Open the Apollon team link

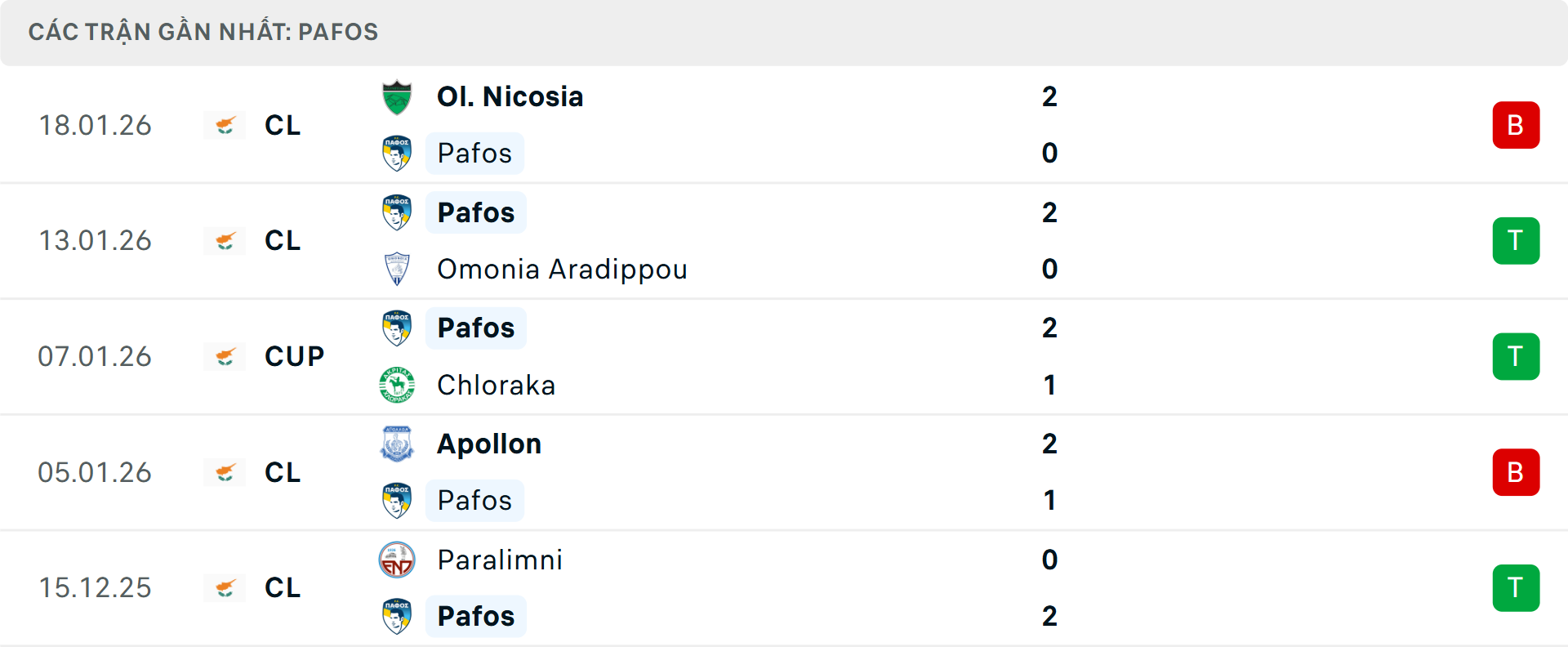coord(488,444)
